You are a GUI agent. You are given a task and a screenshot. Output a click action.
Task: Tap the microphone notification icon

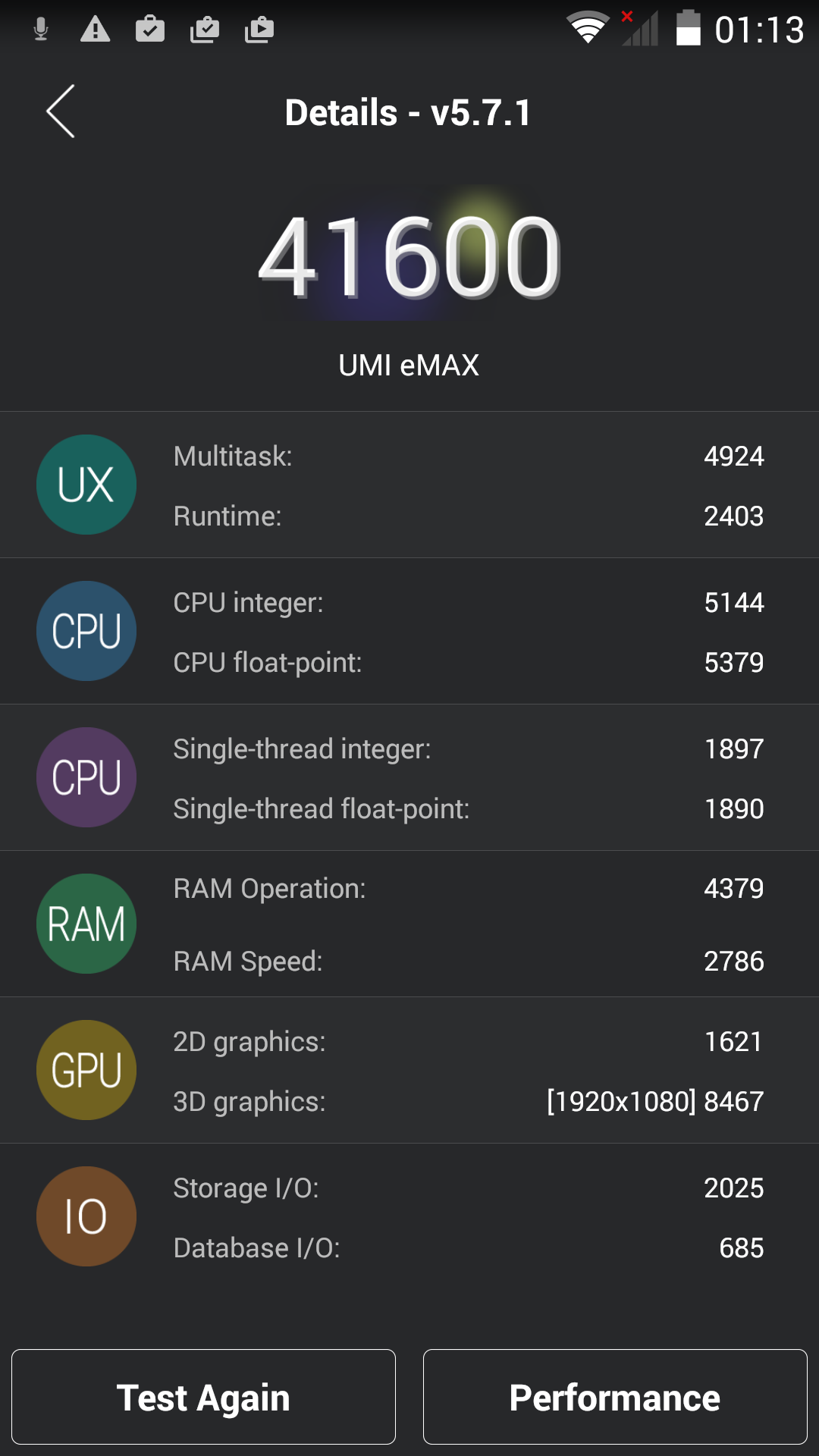point(41,30)
